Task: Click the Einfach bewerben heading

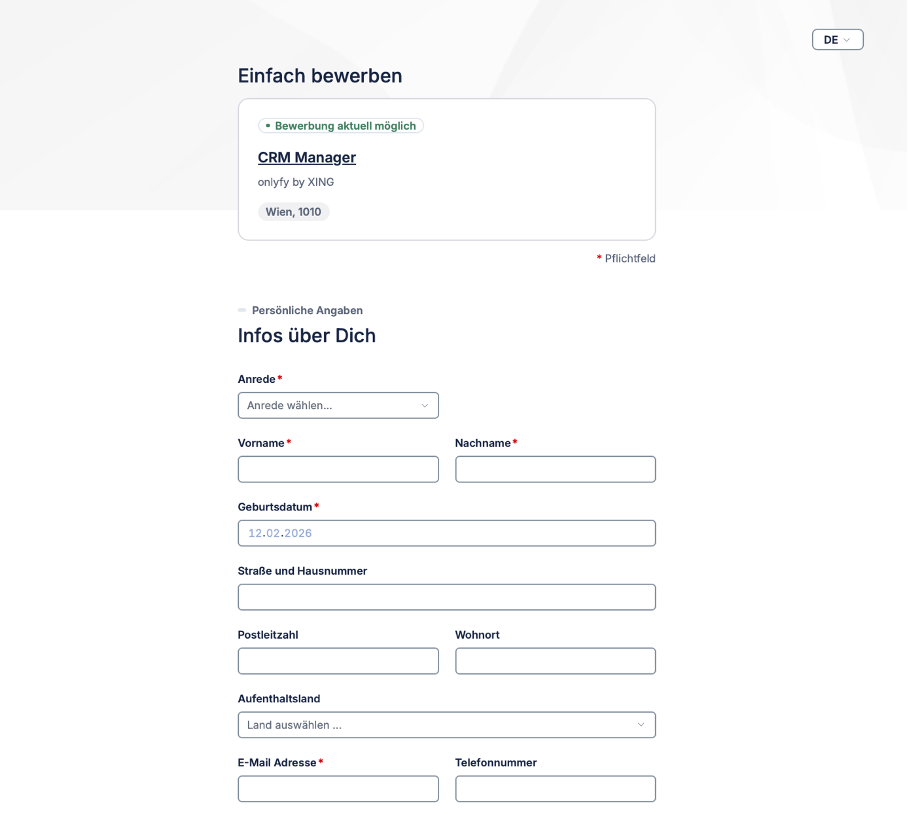Action: tap(320, 76)
